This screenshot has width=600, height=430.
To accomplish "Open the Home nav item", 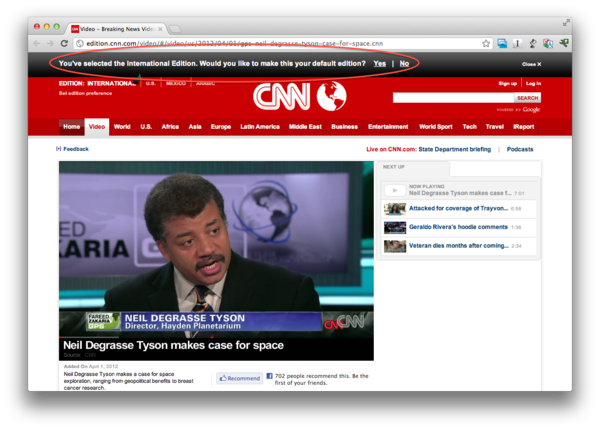I will pos(72,127).
